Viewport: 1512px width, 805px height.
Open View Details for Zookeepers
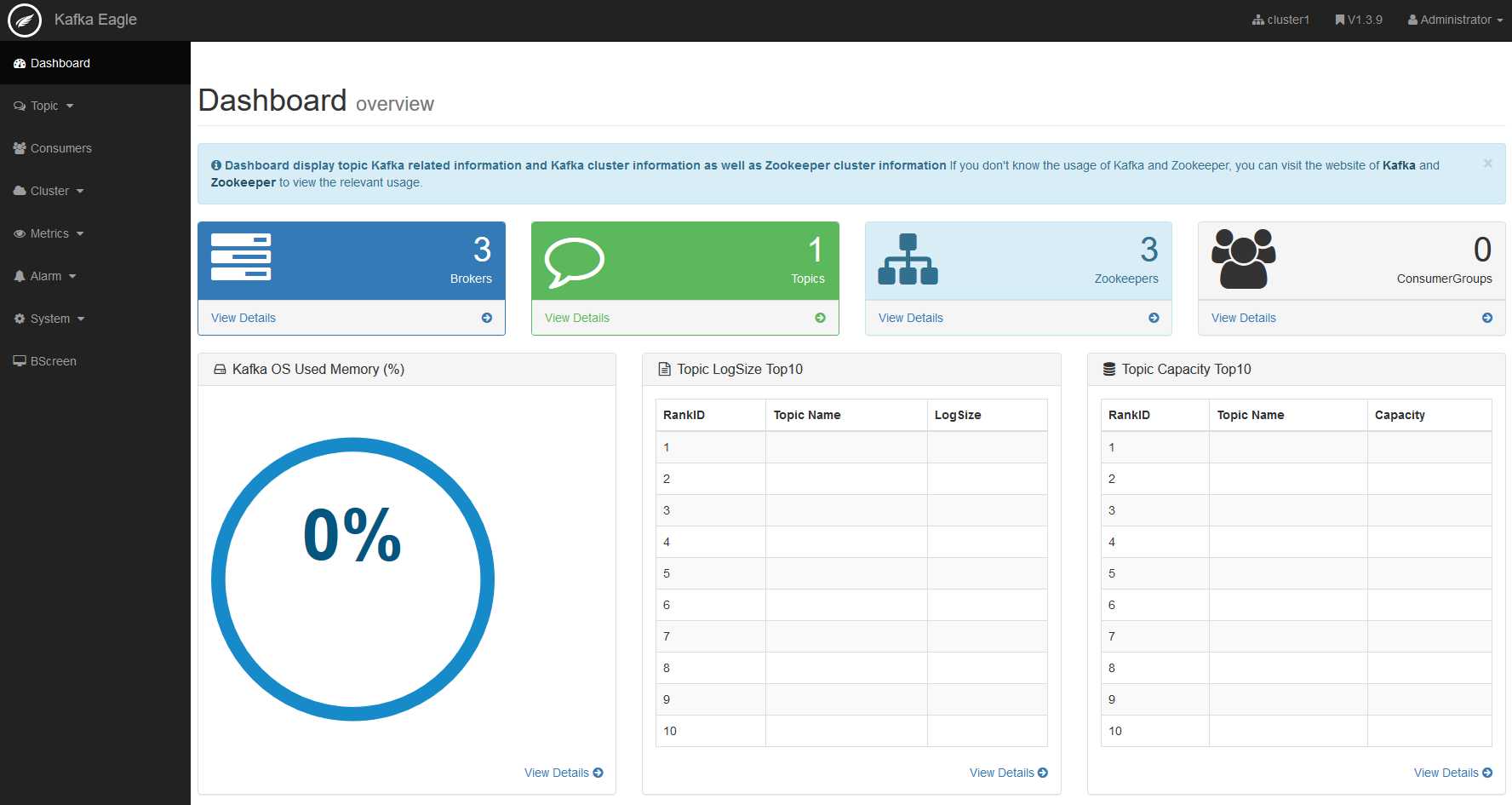(911, 318)
